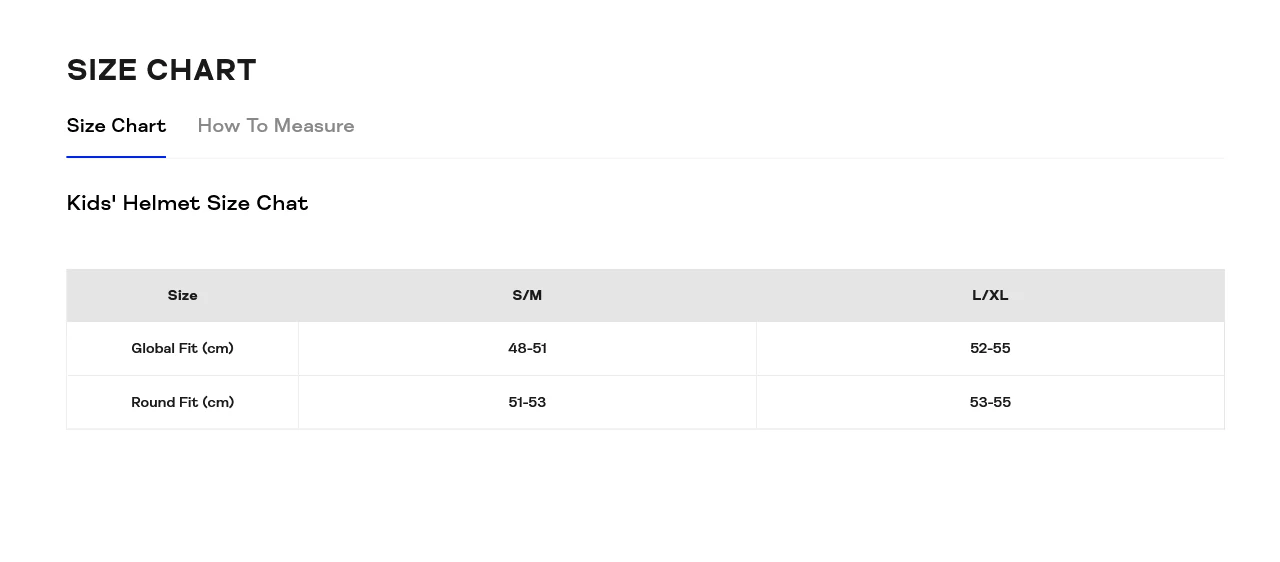Click the Round Fit (cm) row label
This screenshot has width=1280, height=562.
182,403
